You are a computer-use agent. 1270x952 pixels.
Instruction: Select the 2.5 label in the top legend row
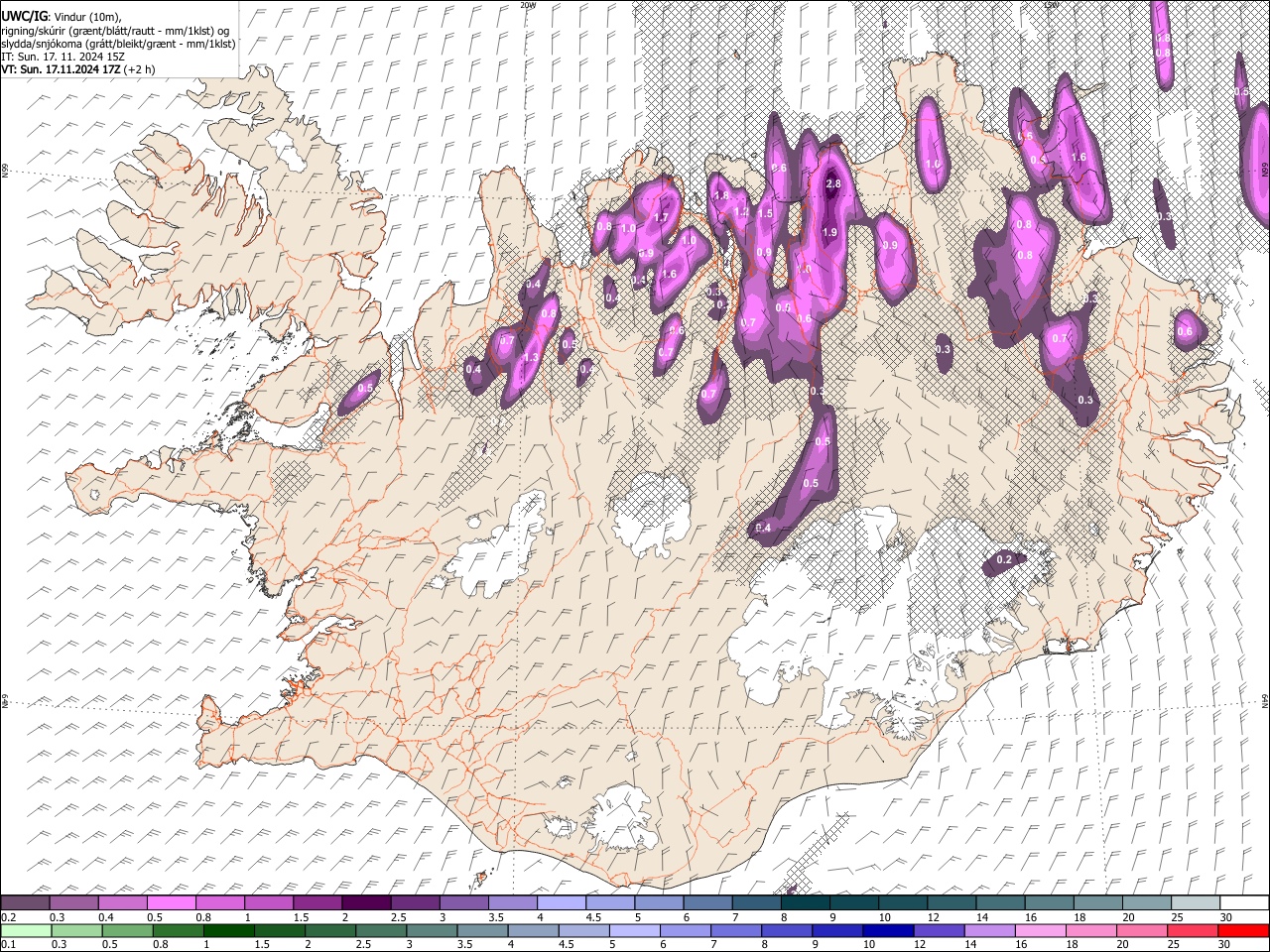tap(398, 916)
